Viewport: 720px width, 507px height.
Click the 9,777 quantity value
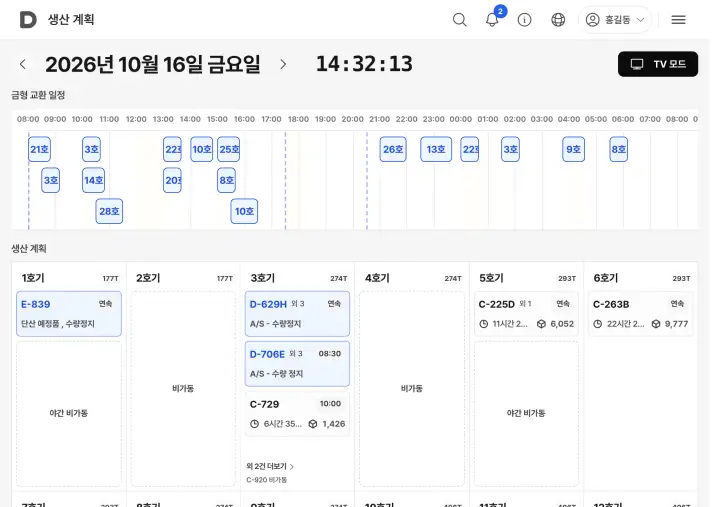coord(676,324)
